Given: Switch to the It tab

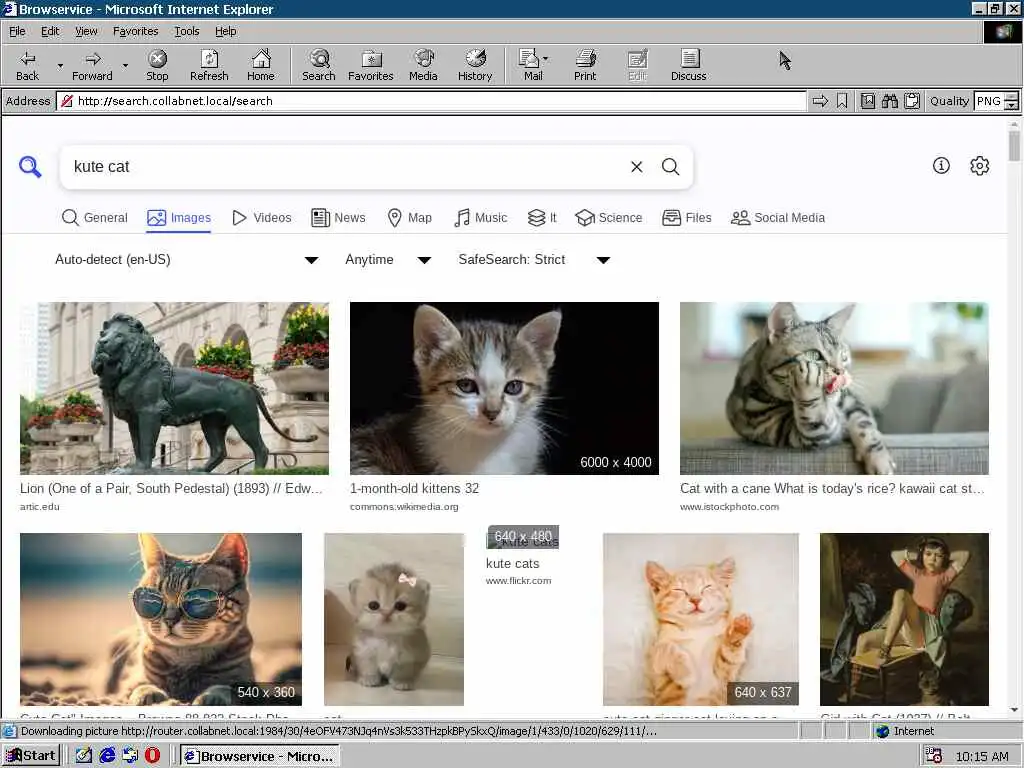Looking at the screenshot, I should (x=542, y=217).
